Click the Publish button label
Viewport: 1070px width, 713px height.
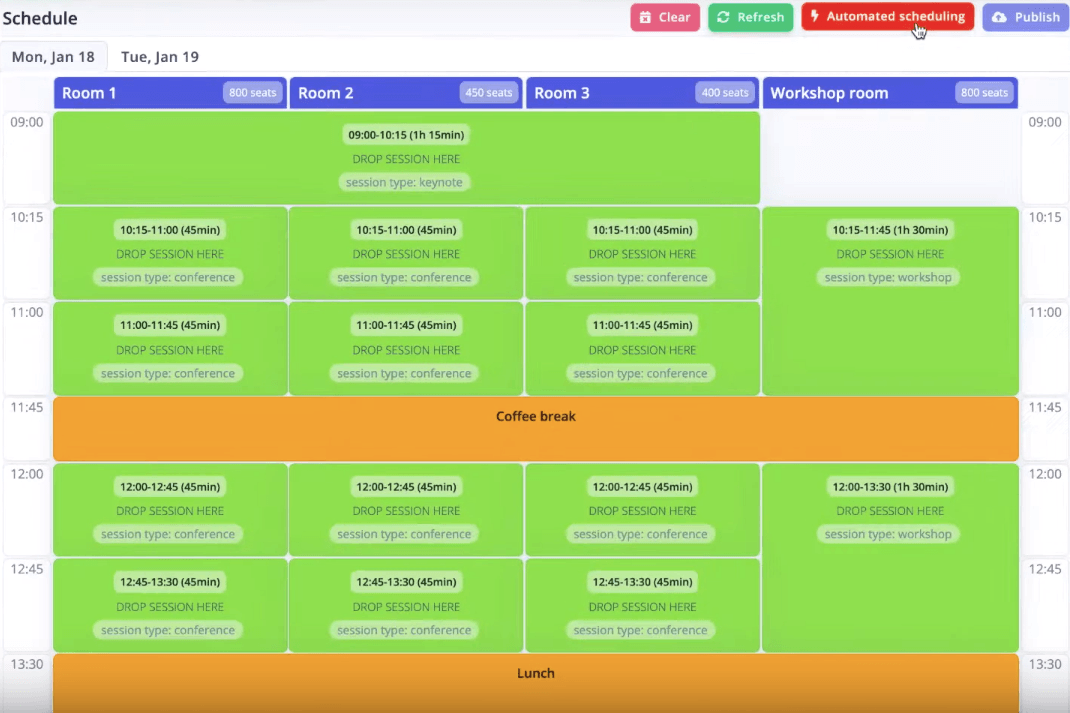tap(1037, 17)
